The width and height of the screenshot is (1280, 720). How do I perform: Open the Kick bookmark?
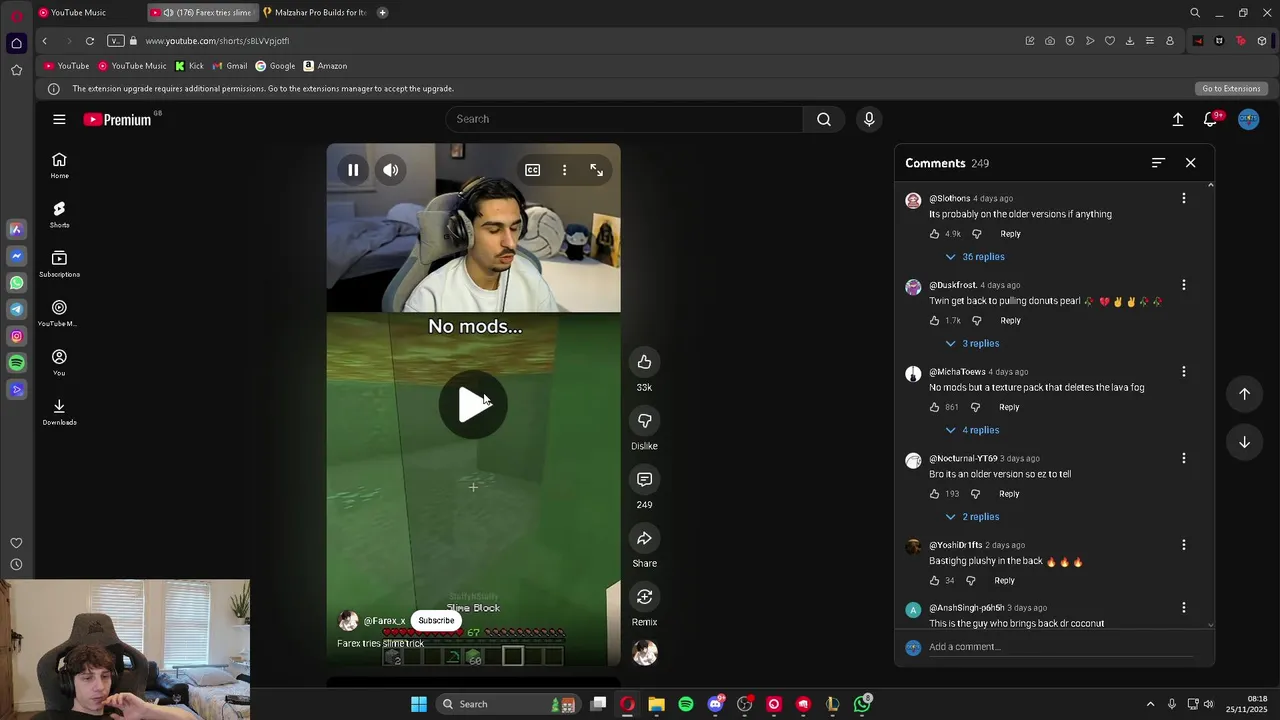[x=189, y=66]
